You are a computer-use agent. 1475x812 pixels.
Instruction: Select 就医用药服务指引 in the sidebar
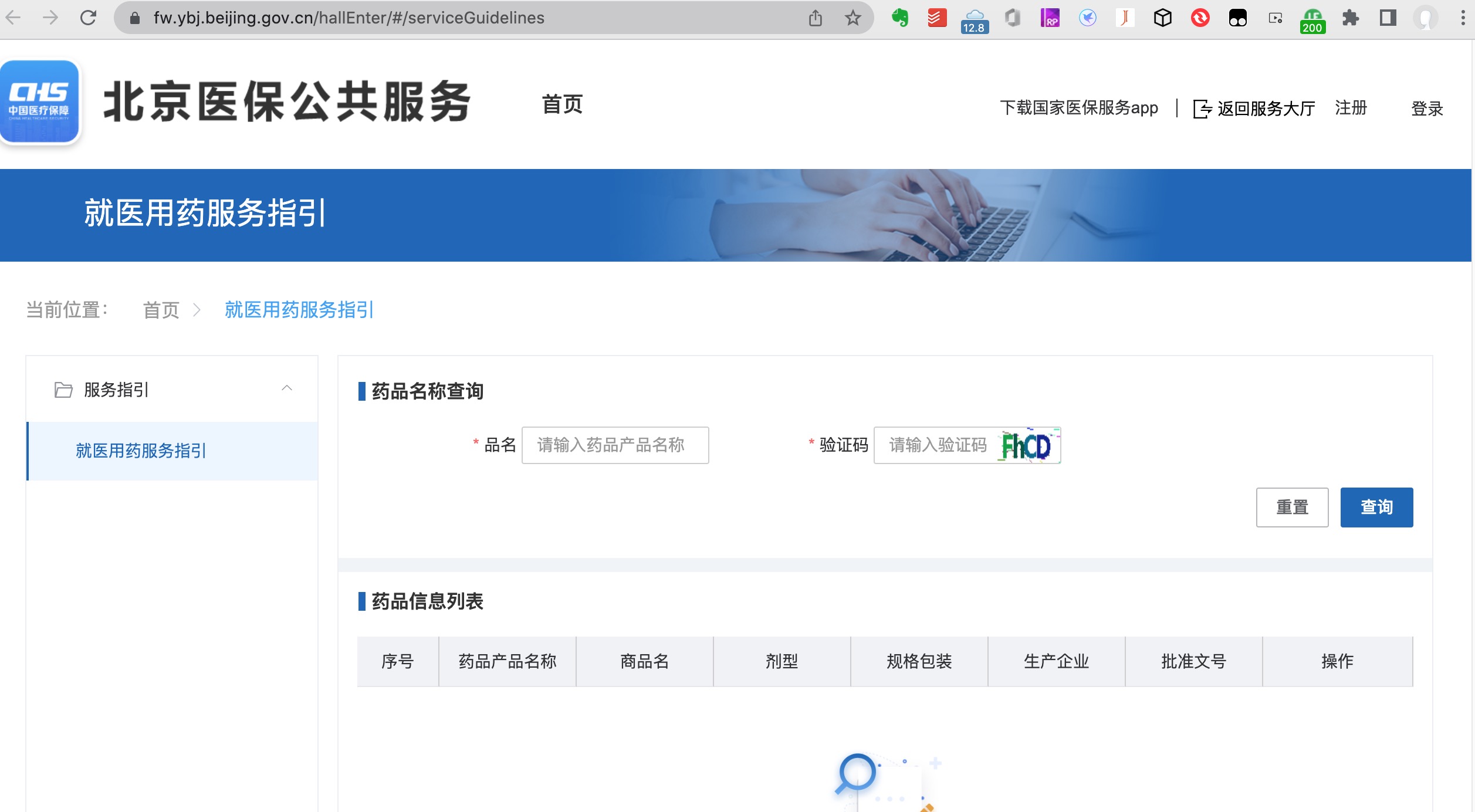(172, 451)
